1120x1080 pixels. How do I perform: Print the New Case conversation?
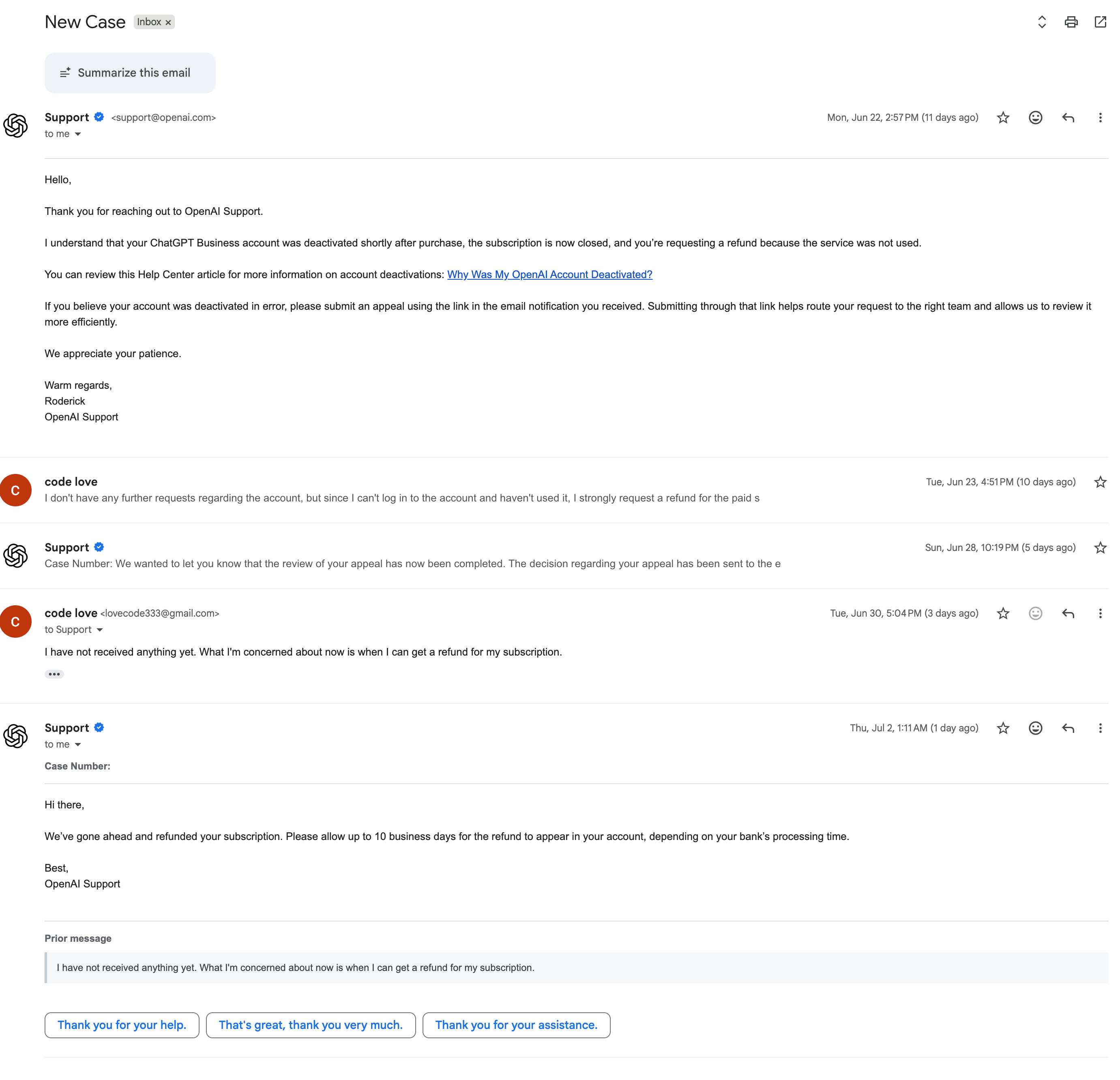coord(1071,22)
